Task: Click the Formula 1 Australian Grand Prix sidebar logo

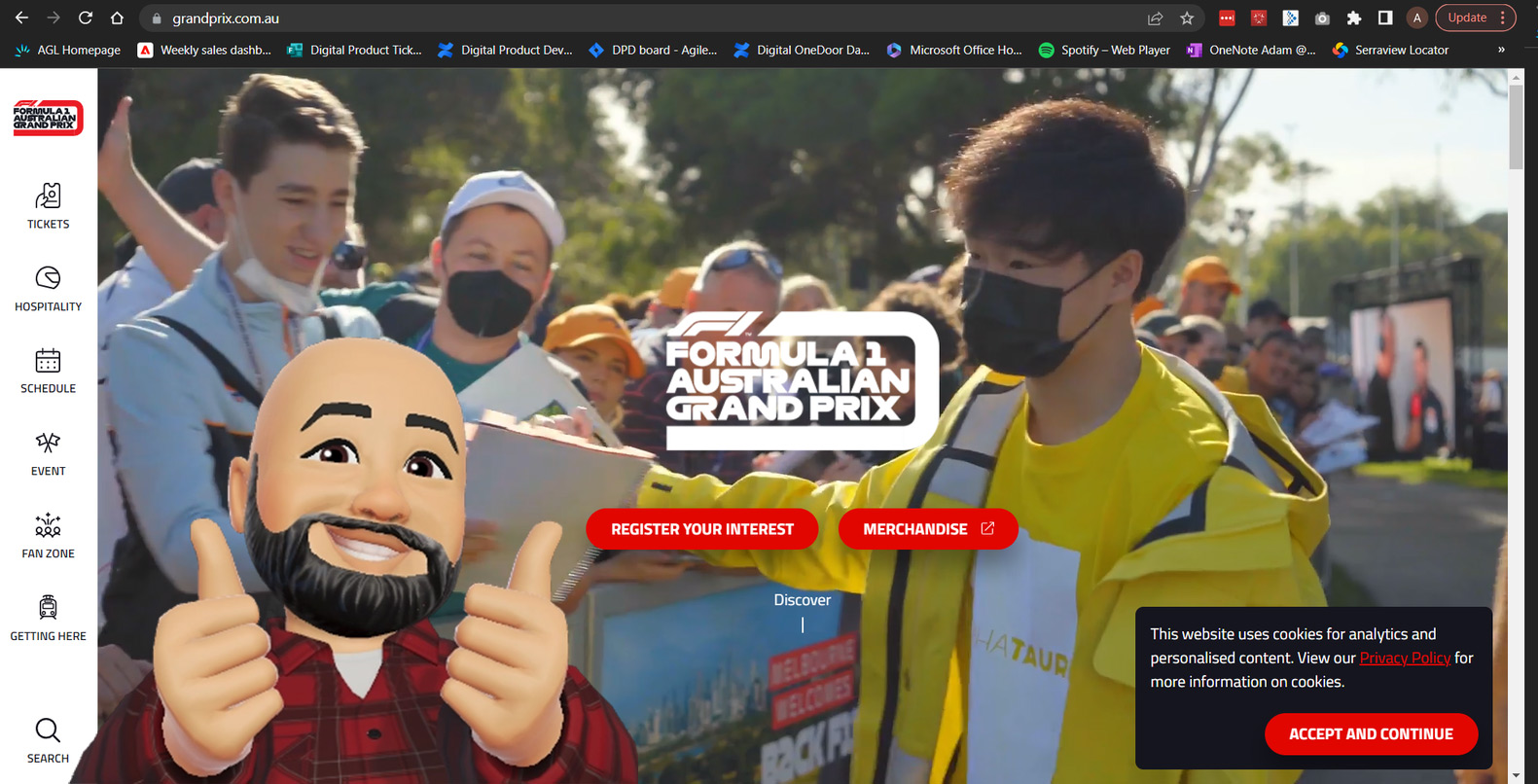Action: pyautogui.click(x=48, y=118)
